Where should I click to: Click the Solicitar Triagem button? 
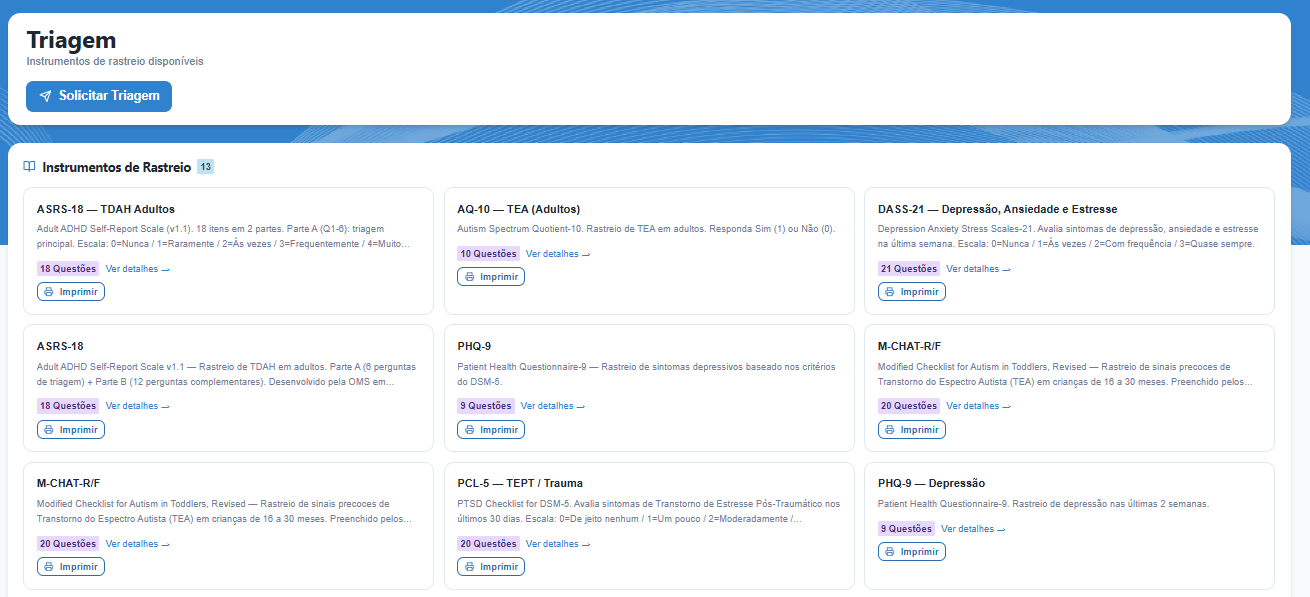(x=99, y=96)
